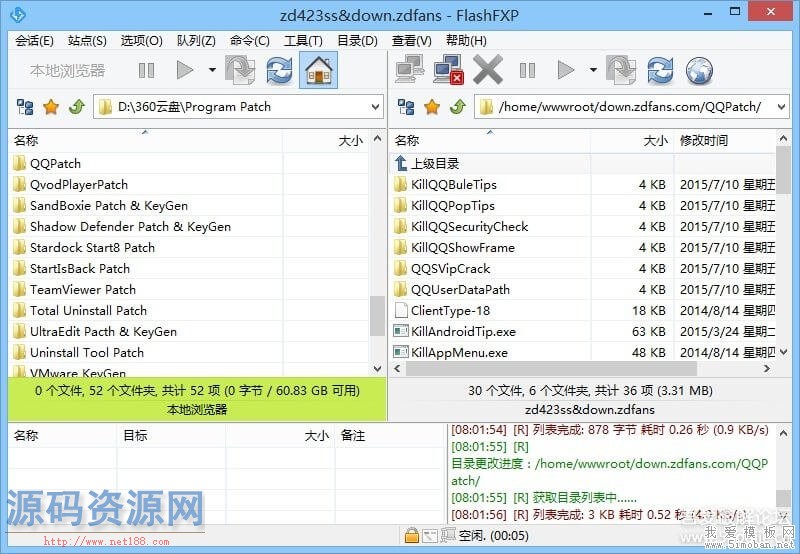Image resolution: width=800 pixels, height=554 pixels.
Task: Click the remote pane play transfer button
Action: click(x=566, y=70)
